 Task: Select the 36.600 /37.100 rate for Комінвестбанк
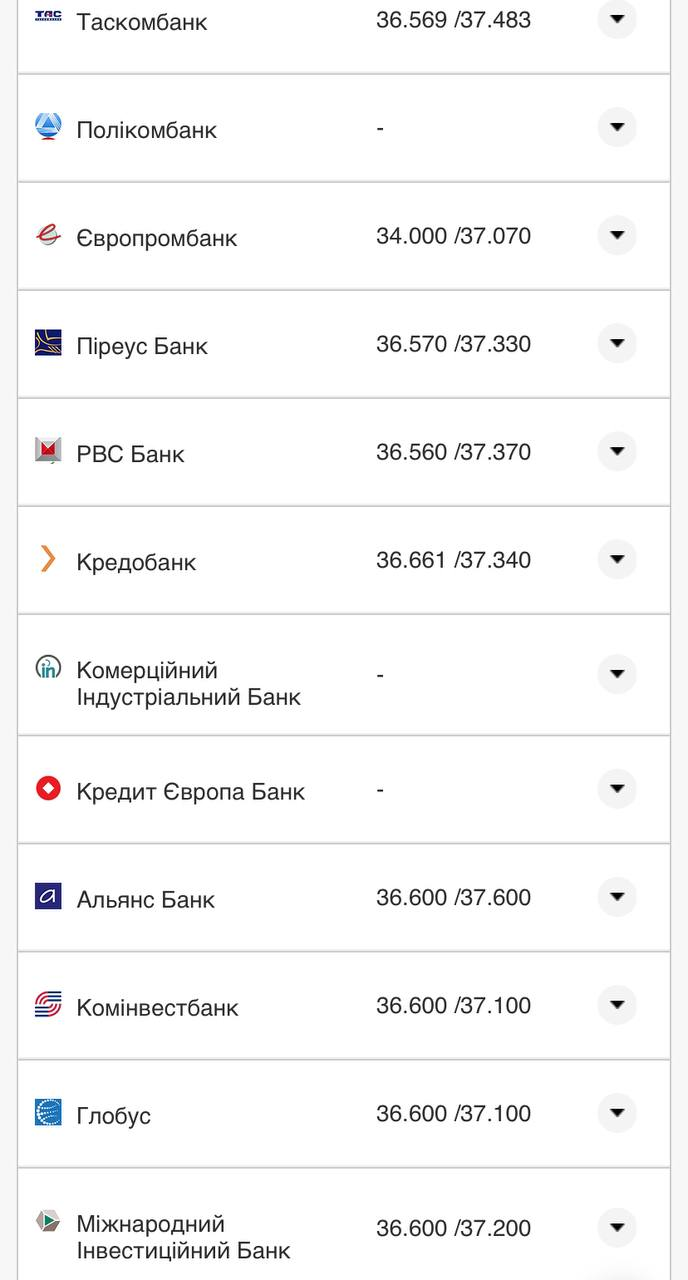point(452,1005)
